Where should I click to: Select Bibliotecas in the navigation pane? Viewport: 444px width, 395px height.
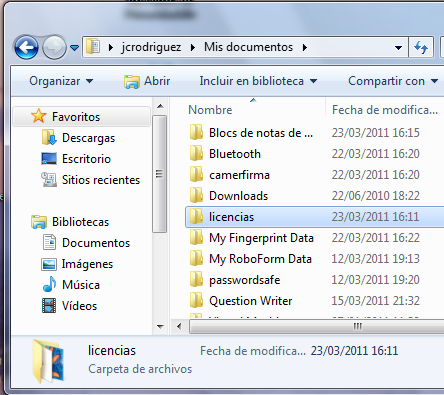pos(80,222)
